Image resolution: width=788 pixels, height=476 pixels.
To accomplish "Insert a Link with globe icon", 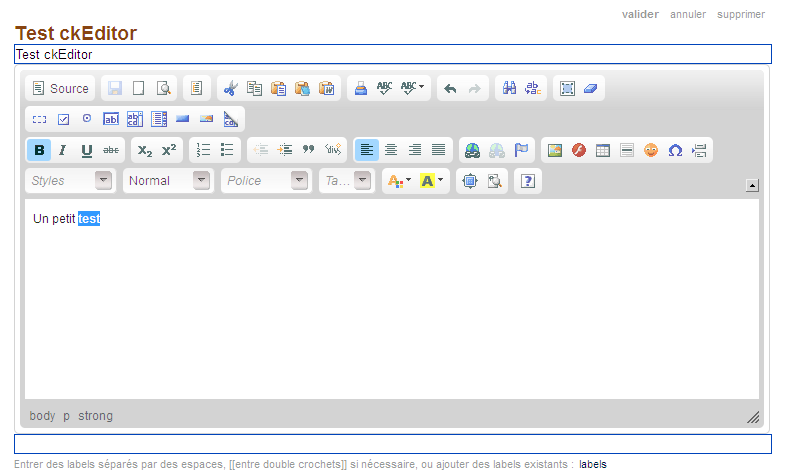I will (x=472, y=150).
